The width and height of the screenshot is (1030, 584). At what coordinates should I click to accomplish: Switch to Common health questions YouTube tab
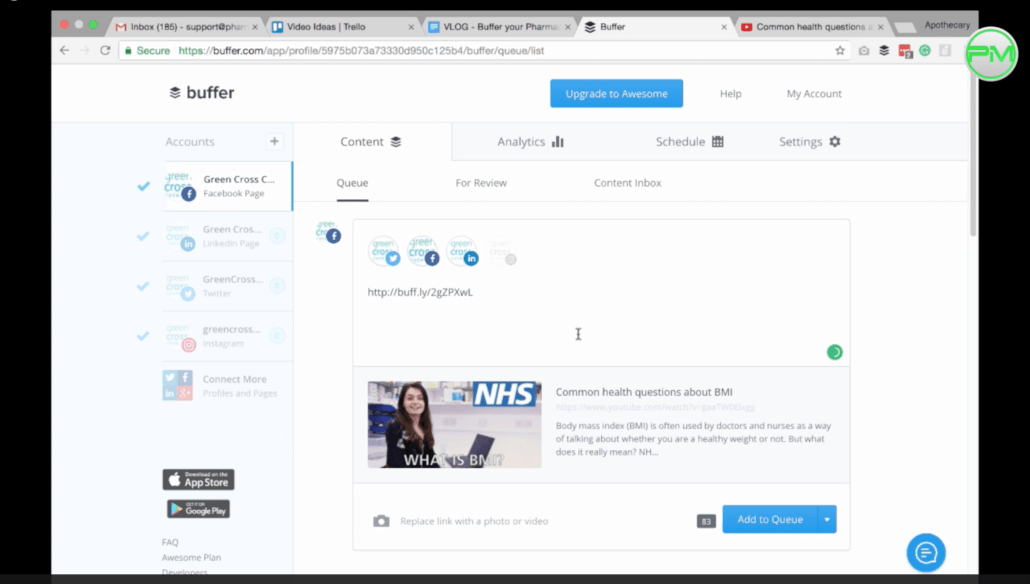tap(811, 27)
